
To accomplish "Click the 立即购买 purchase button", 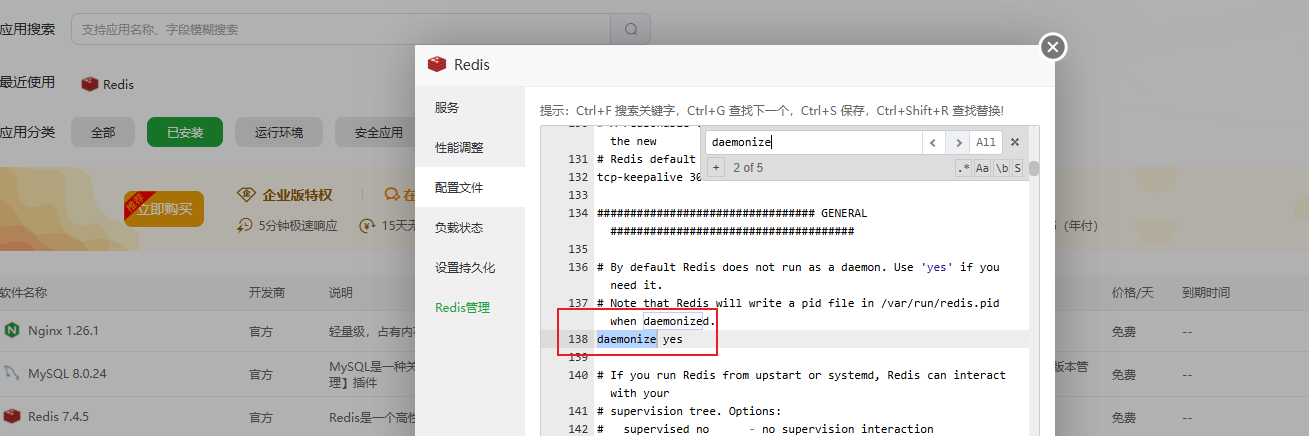I will pyautogui.click(x=164, y=209).
